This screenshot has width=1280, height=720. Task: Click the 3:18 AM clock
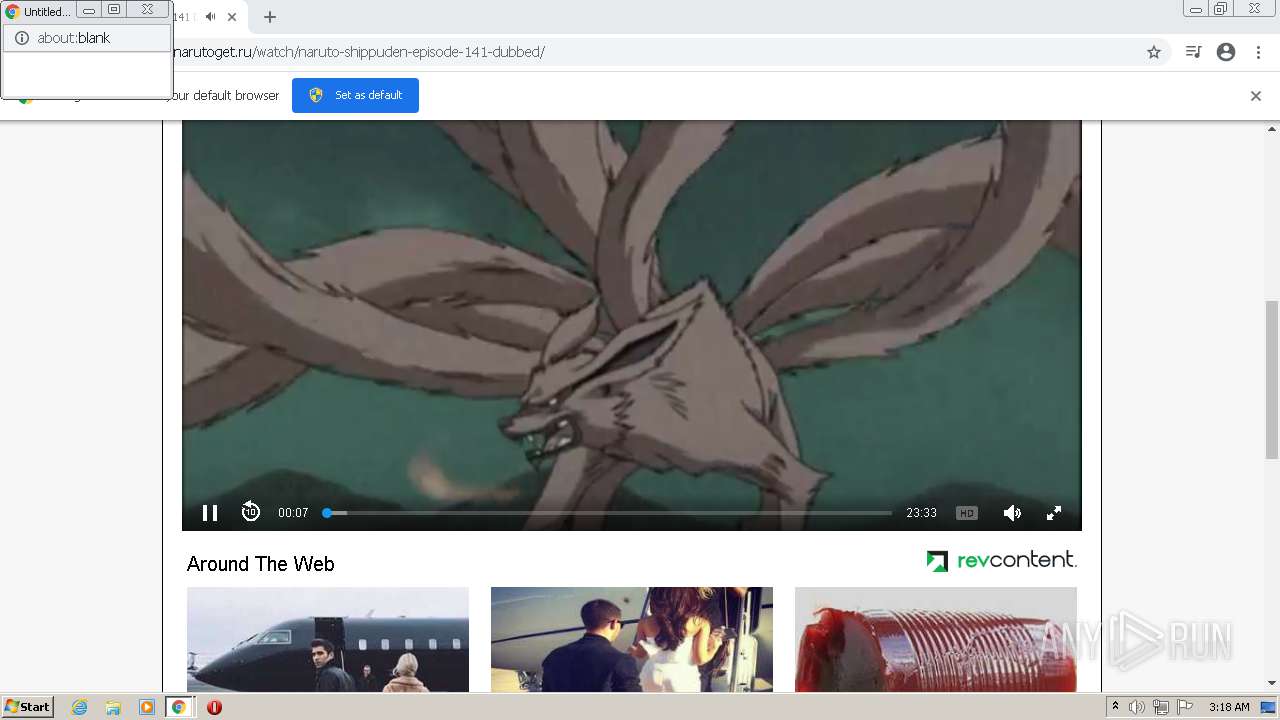[1229, 707]
